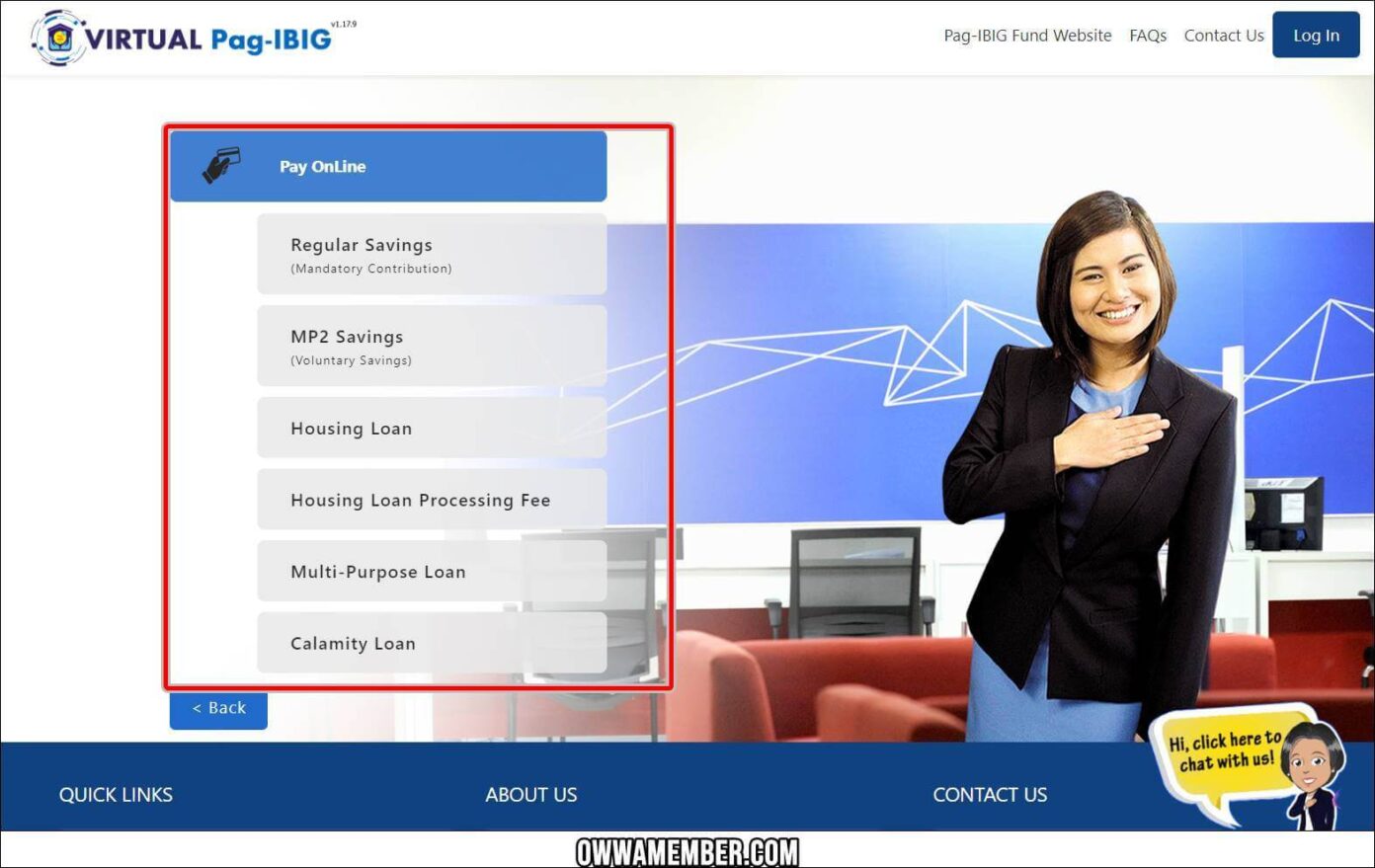Click ABOUT US in the footer
The width and height of the screenshot is (1375, 868).
(x=530, y=794)
